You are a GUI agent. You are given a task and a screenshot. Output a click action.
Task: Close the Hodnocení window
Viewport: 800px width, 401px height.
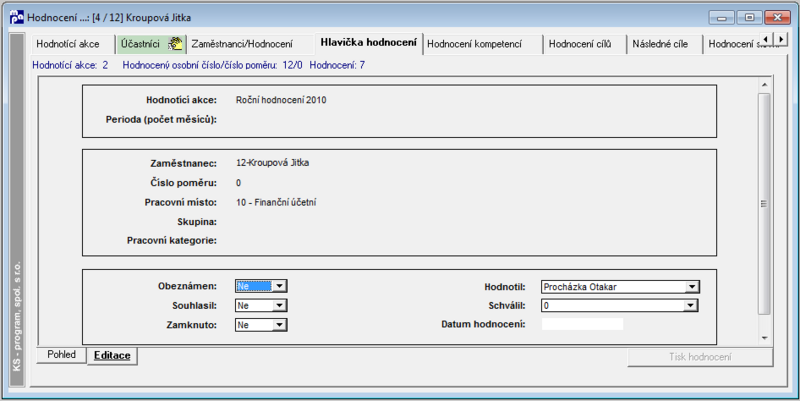777,17
